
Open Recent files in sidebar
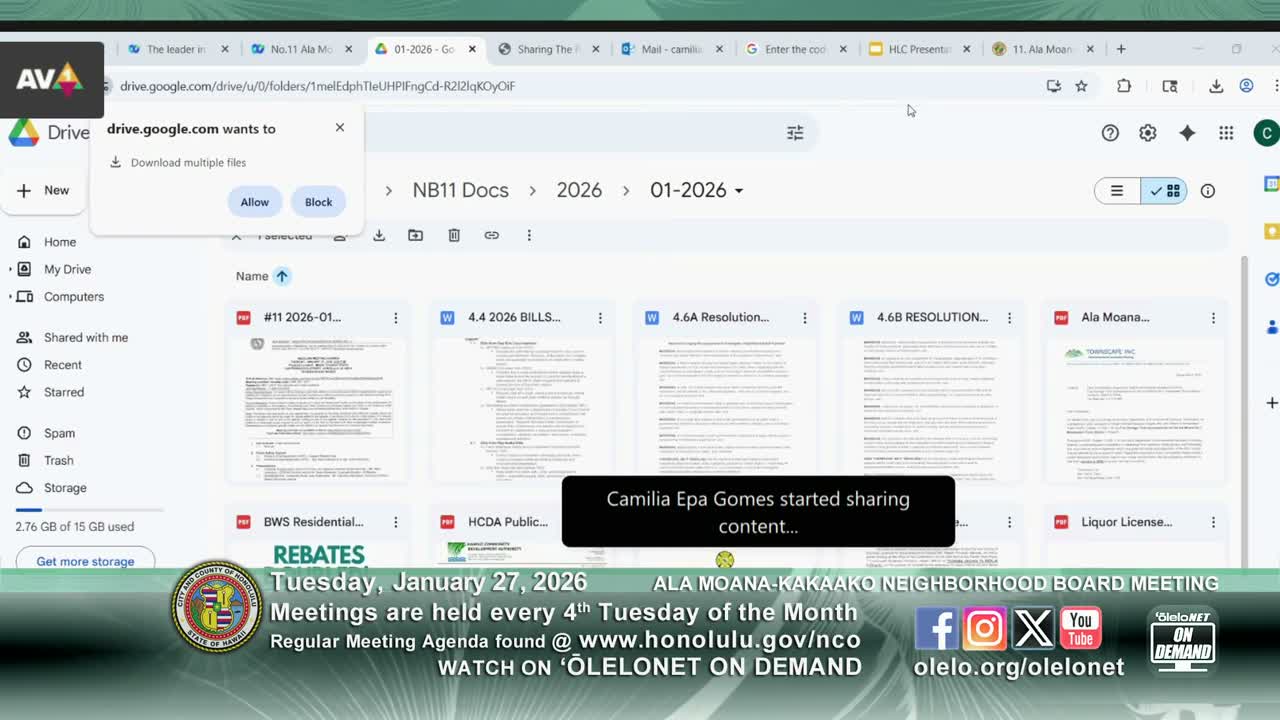(x=63, y=365)
